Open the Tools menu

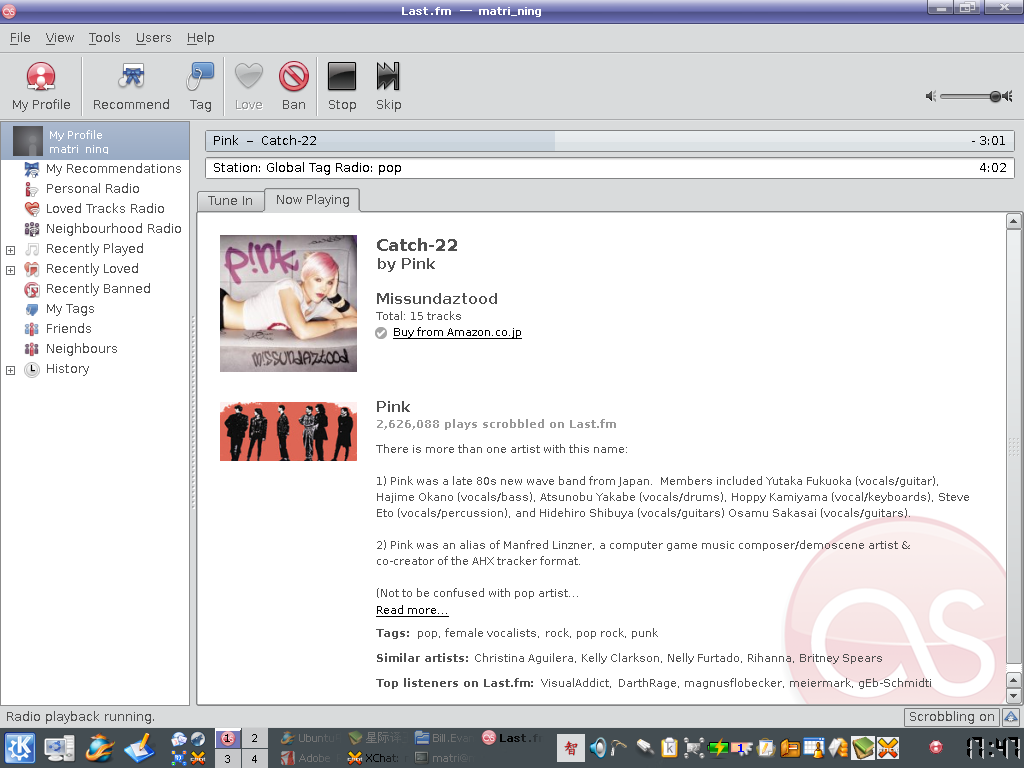[x=104, y=38]
